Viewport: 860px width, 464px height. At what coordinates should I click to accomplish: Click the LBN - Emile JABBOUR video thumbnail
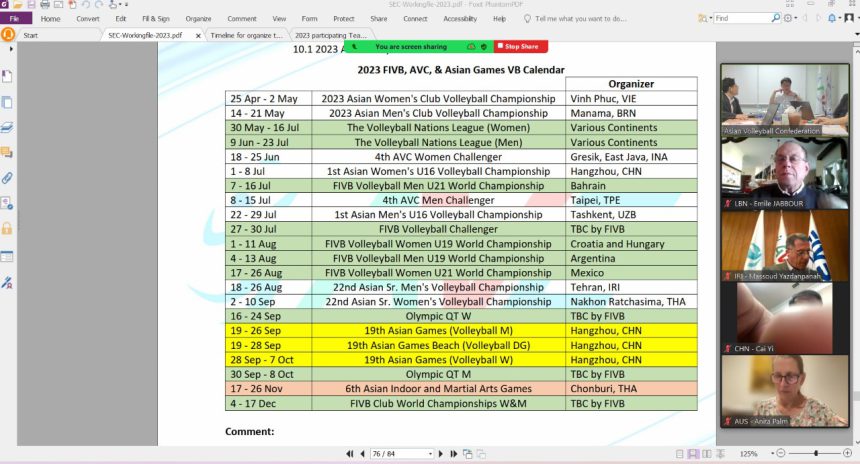coord(785,173)
